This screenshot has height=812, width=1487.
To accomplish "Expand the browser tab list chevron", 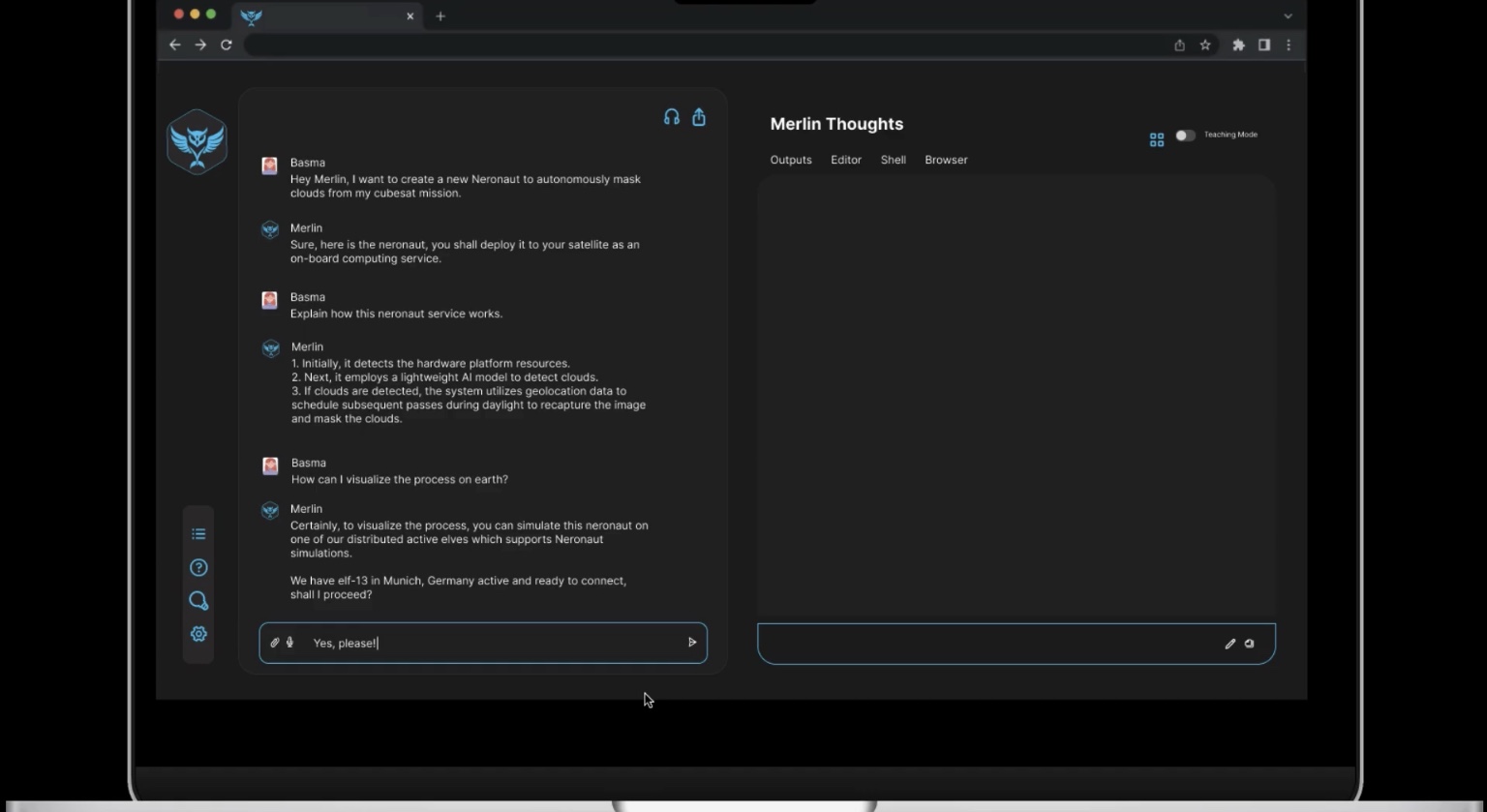I will pos(1287,16).
